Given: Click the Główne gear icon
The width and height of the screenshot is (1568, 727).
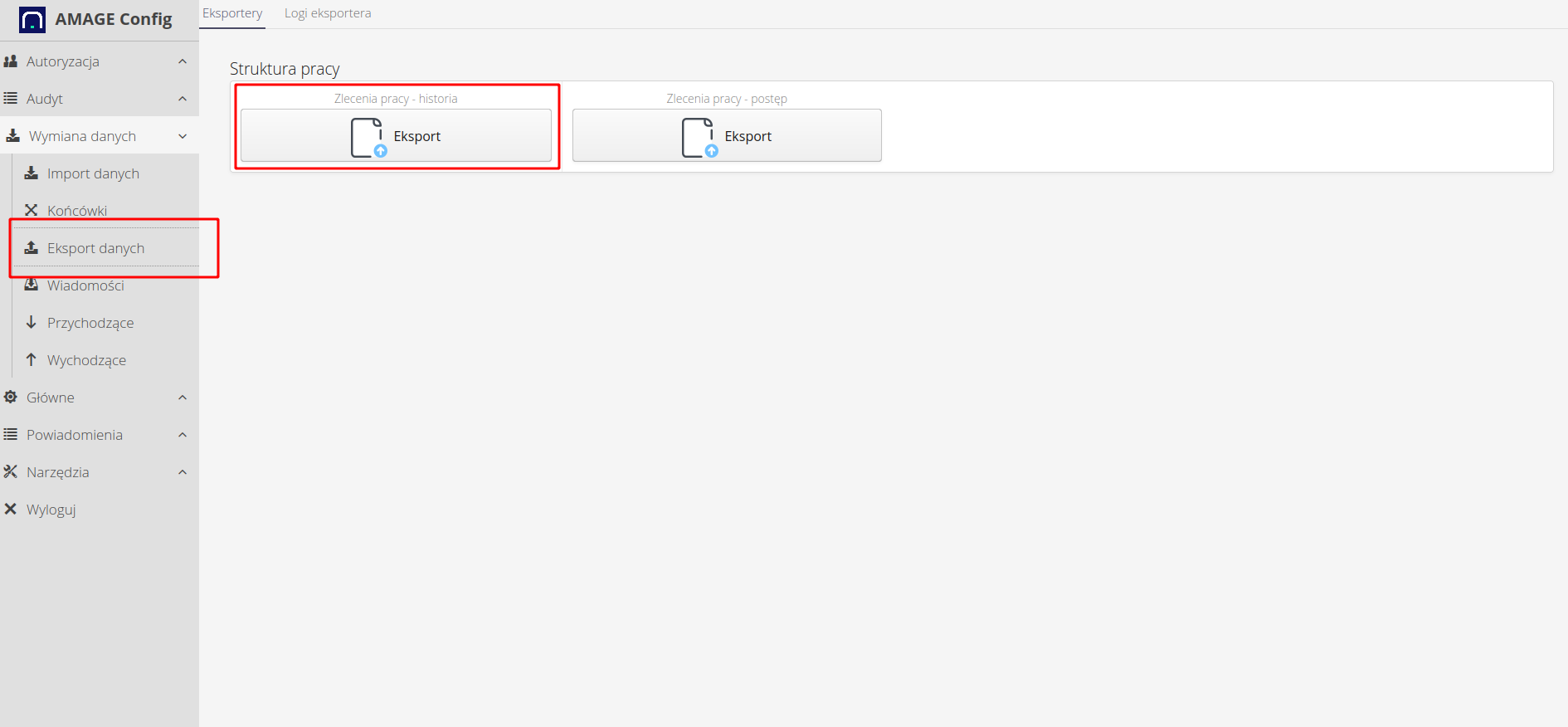Looking at the screenshot, I should [x=11, y=397].
